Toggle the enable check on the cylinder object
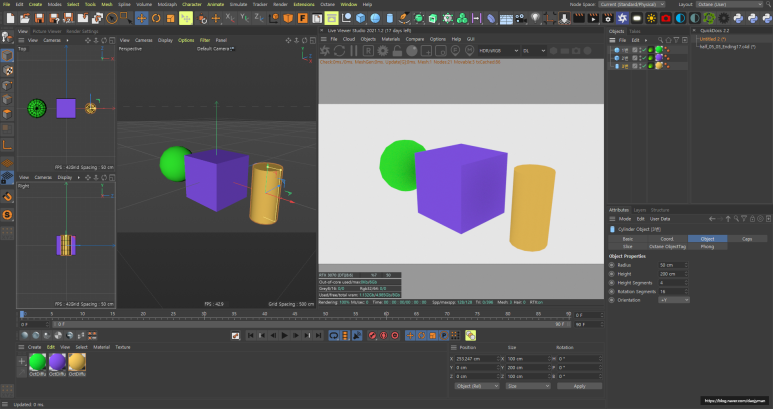This screenshot has height=409, width=773. click(x=644, y=66)
